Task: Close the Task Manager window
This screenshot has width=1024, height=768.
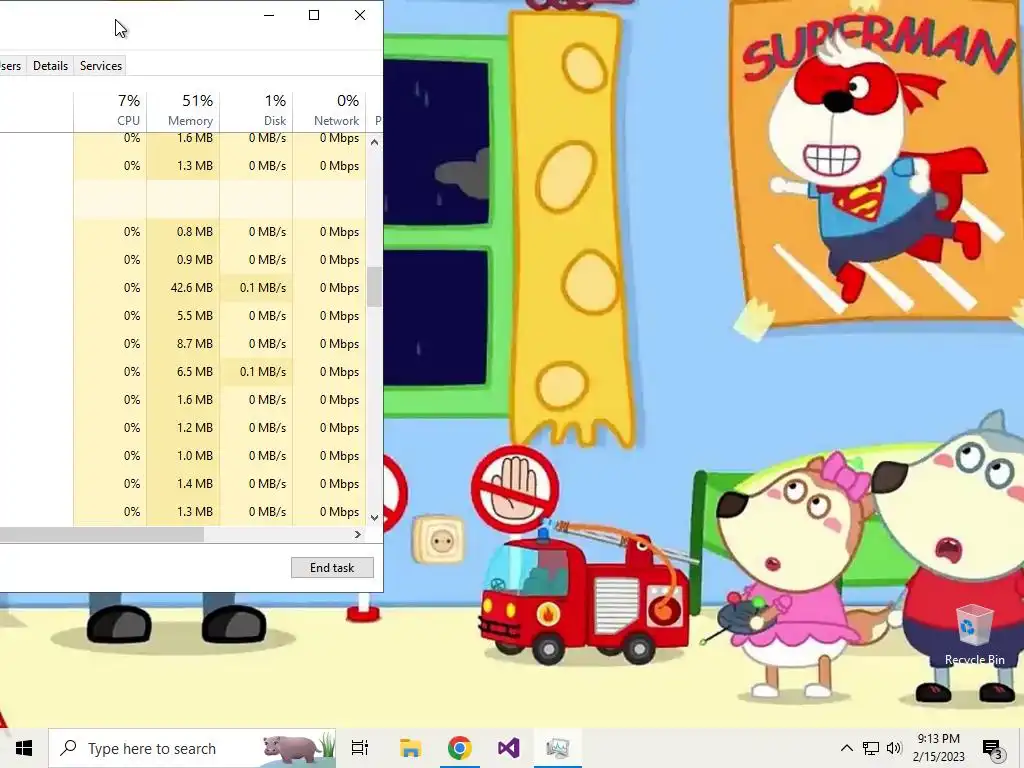Action: coord(360,15)
